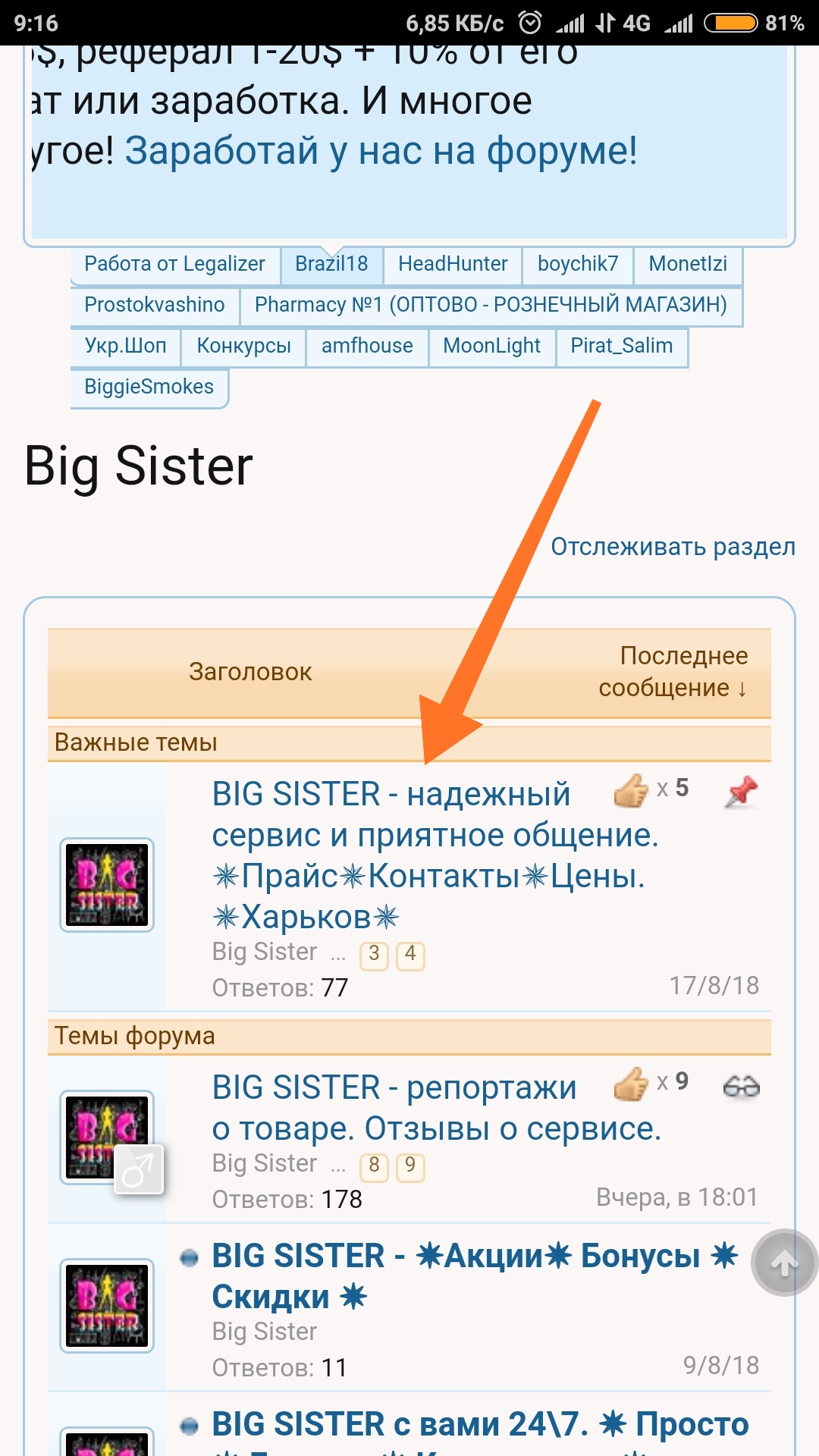Click the red pushpin pinned-topic icon
This screenshot has height=1456, width=819.
[x=741, y=792]
